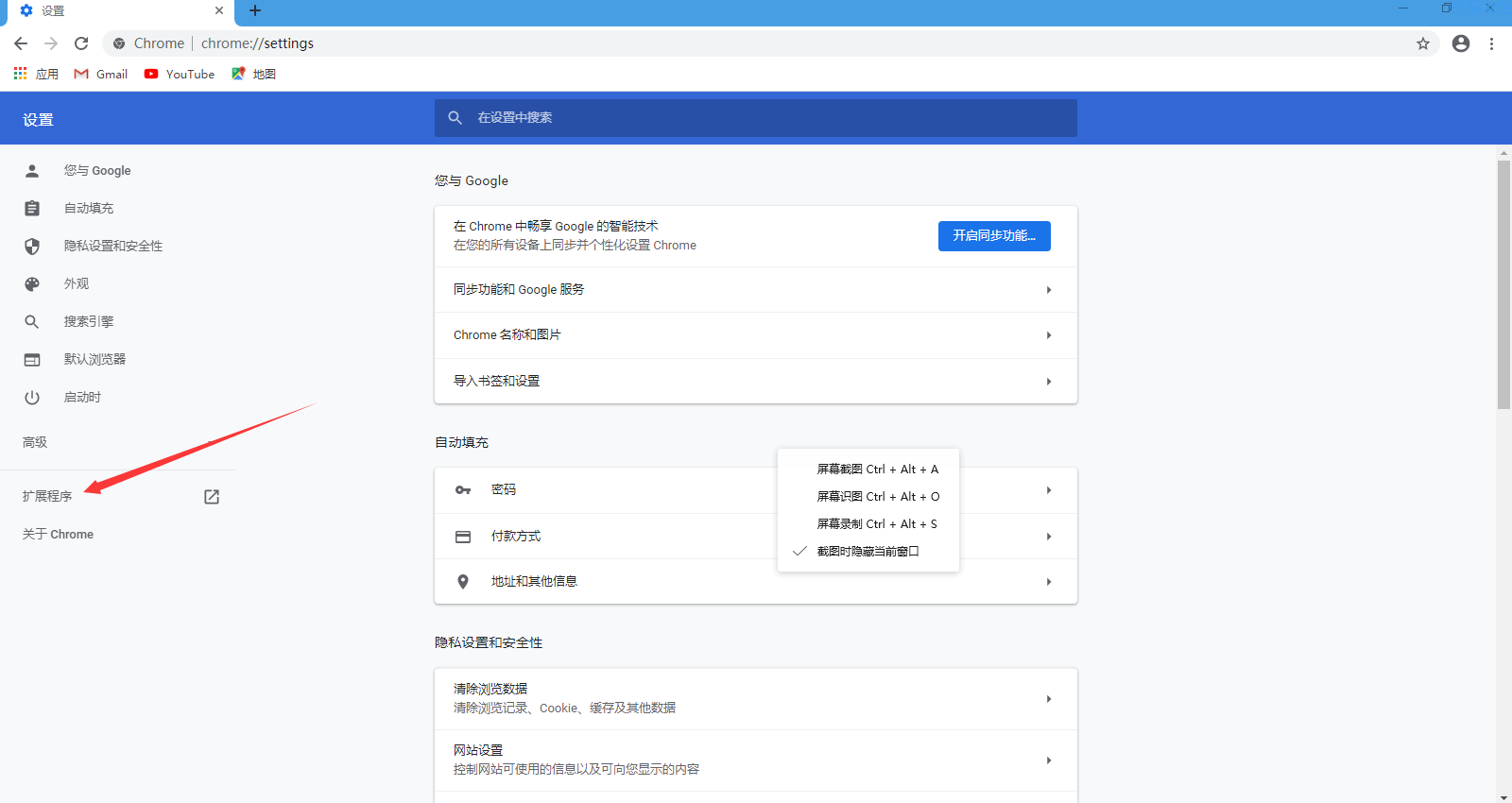Viewport: 1512px width, 803px height.
Task: Choose 屏幕识图 Ctrl + Alt + O in the popup menu
Action: [x=868, y=497]
